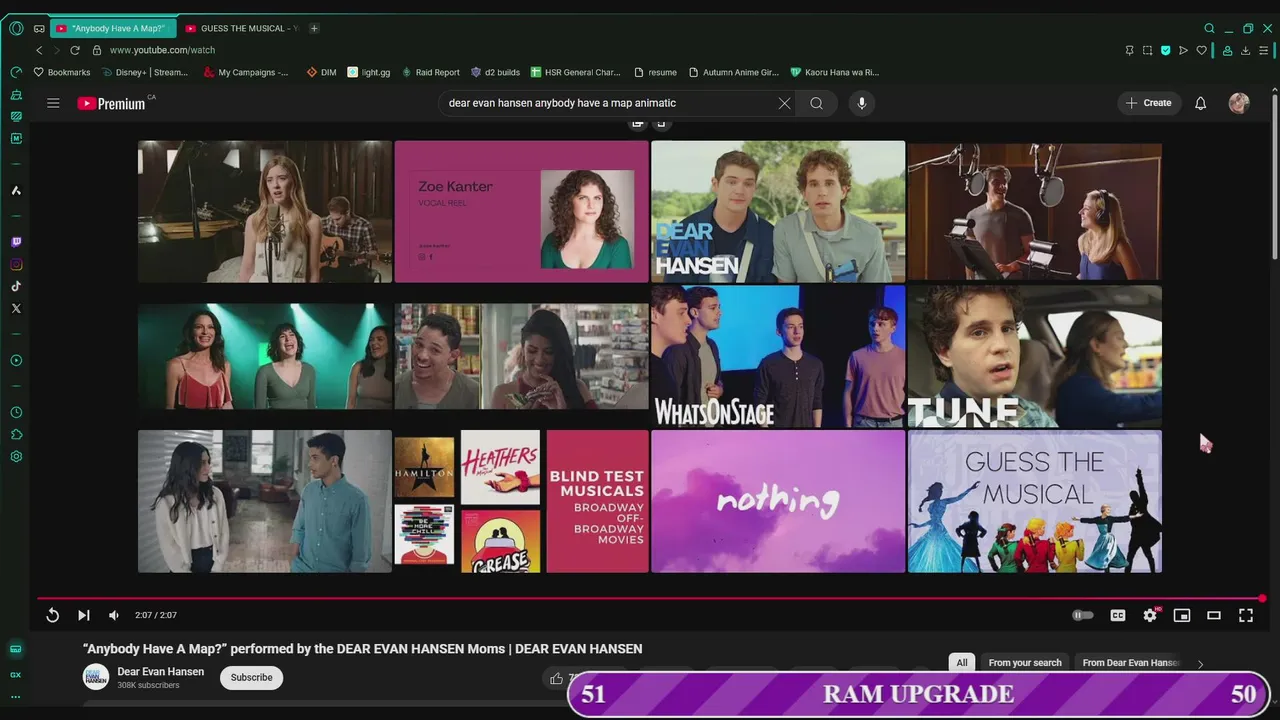
Task: Open YouTube Create menu button
Action: point(1148,103)
